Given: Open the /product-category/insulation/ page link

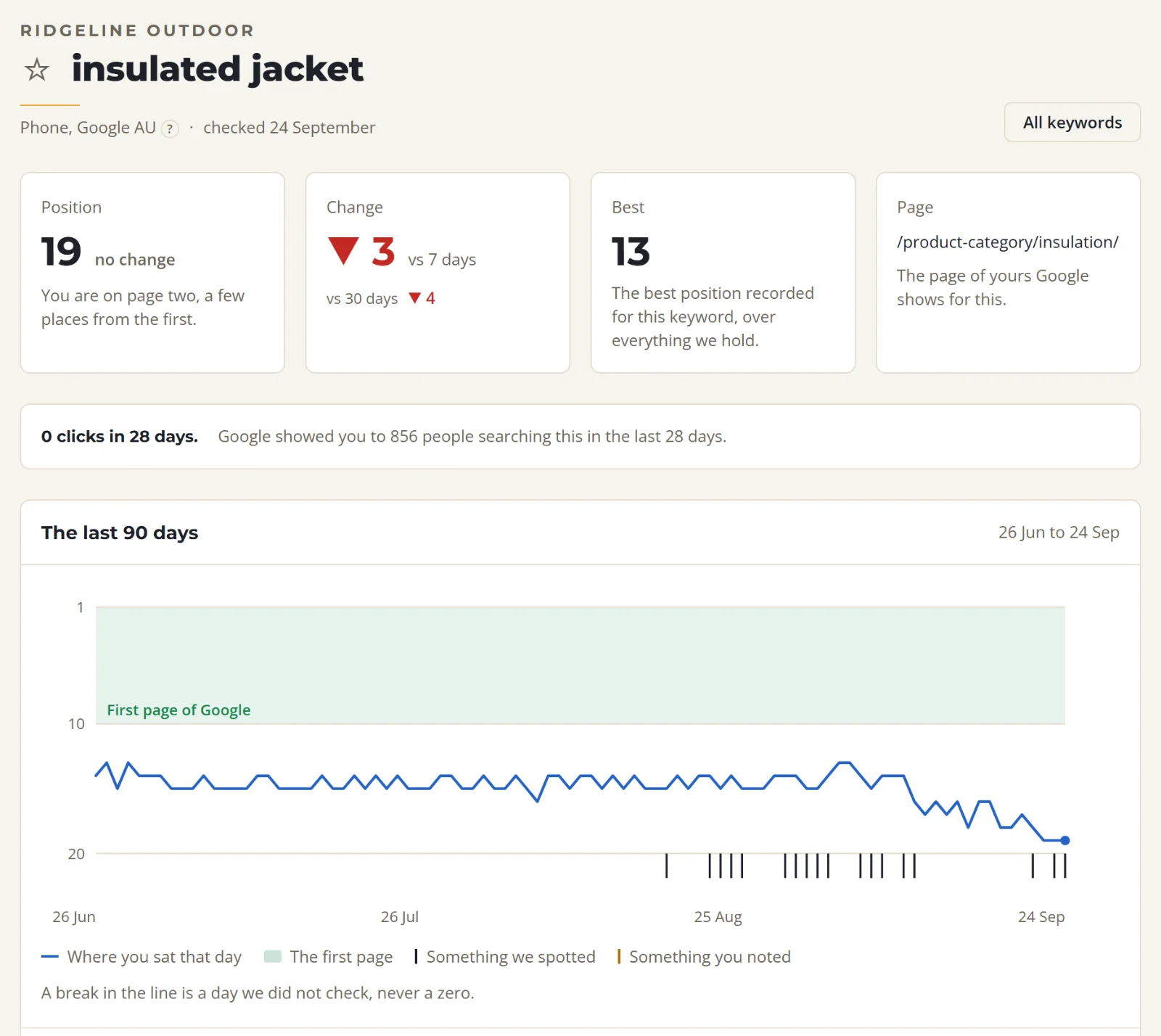Looking at the screenshot, I should 1007,242.
